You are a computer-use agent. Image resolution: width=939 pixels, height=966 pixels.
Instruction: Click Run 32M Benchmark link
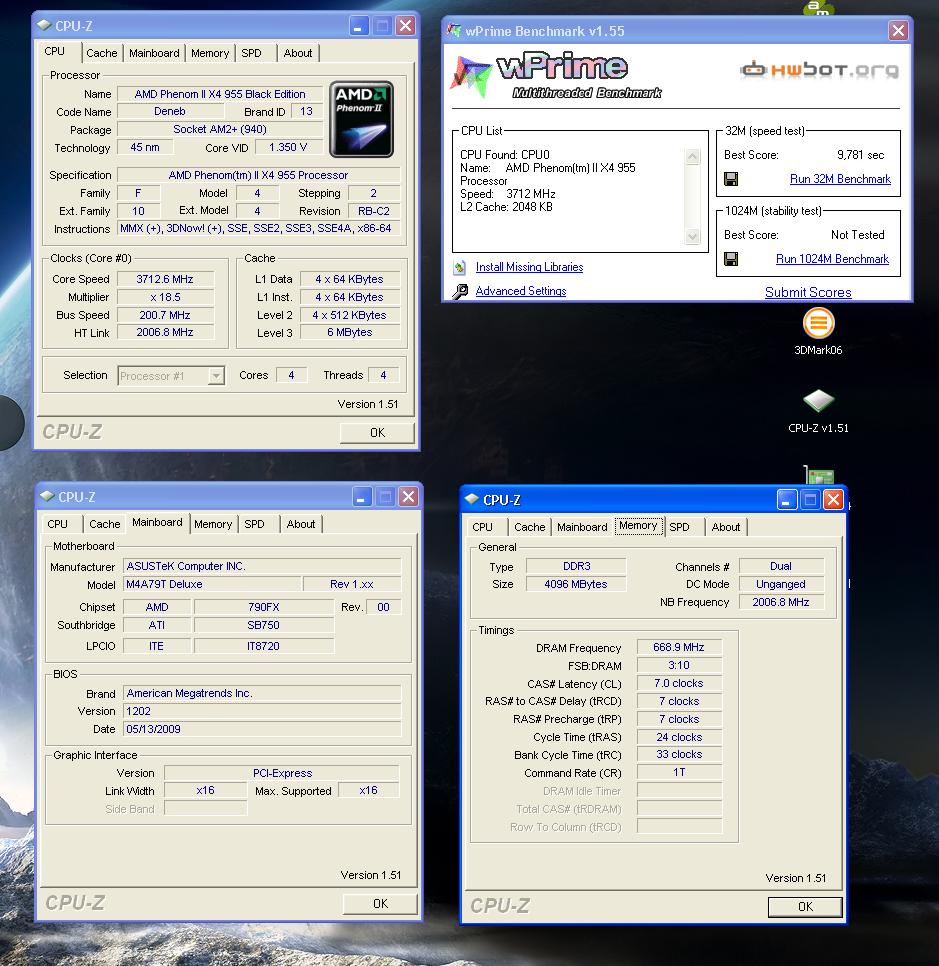click(x=840, y=179)
